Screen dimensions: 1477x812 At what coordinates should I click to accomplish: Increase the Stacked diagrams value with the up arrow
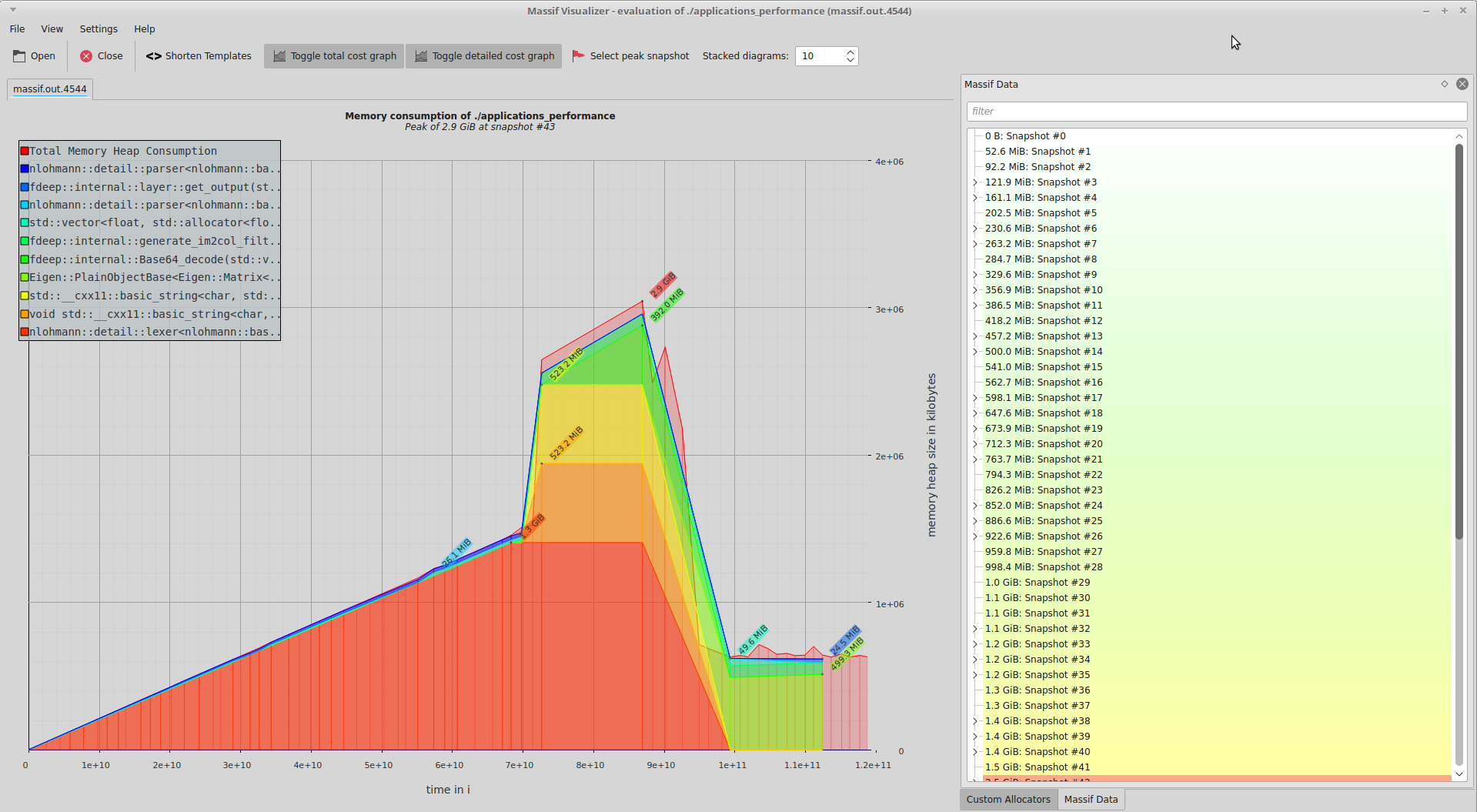pyautogui.click(x=850, y=52)
